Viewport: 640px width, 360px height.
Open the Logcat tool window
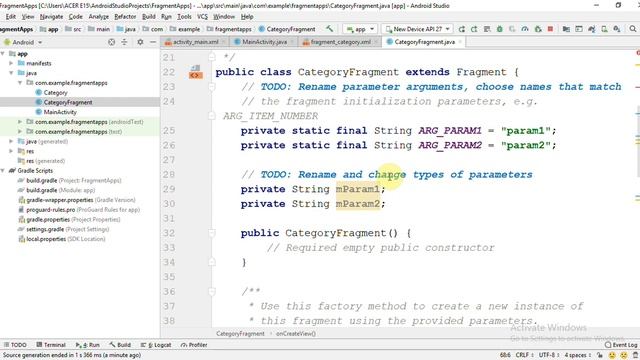pyautogui.click(x=156, y=345)
